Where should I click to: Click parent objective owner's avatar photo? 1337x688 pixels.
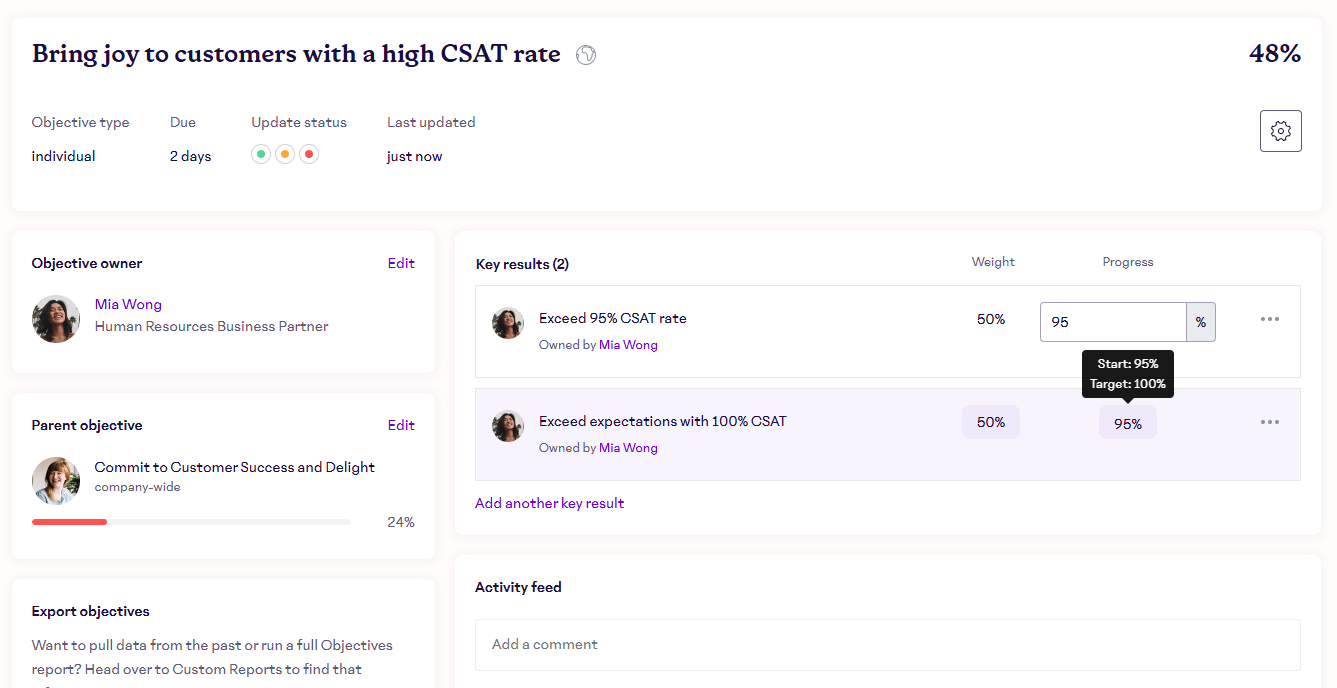click(56, 481)
